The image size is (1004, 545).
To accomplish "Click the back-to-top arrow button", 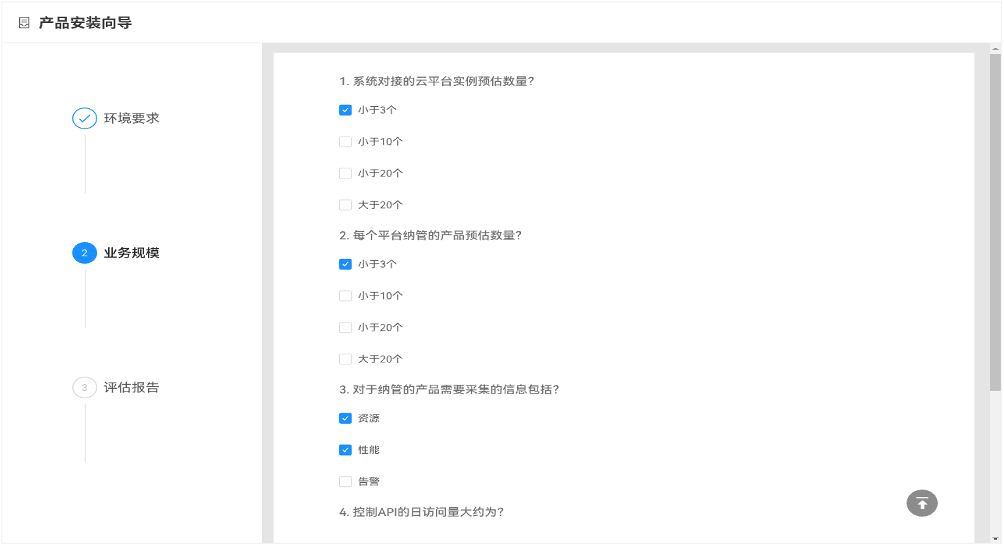I will (921, 503).
